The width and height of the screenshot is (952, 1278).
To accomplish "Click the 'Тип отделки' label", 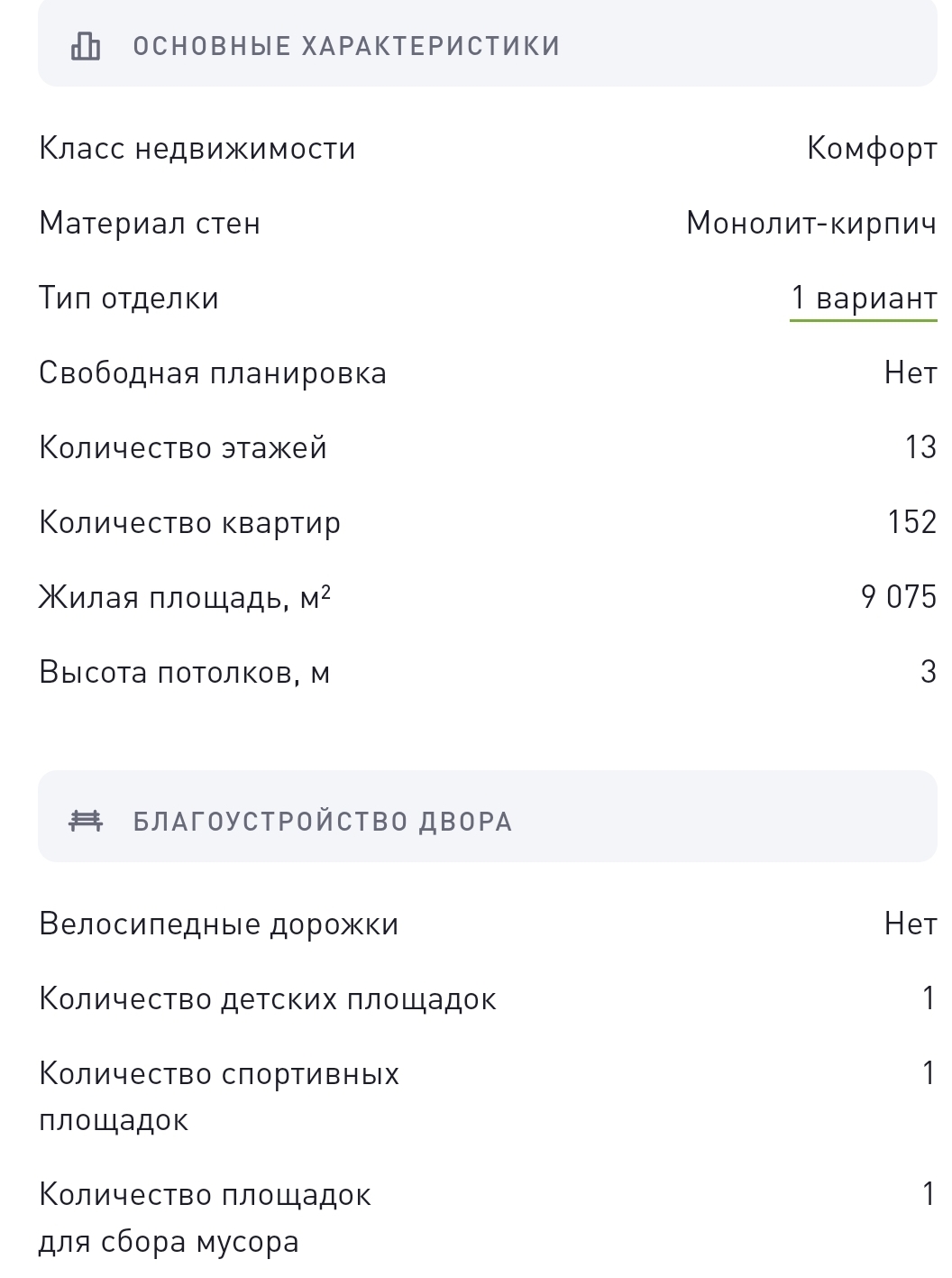I will tap(129, 299).
